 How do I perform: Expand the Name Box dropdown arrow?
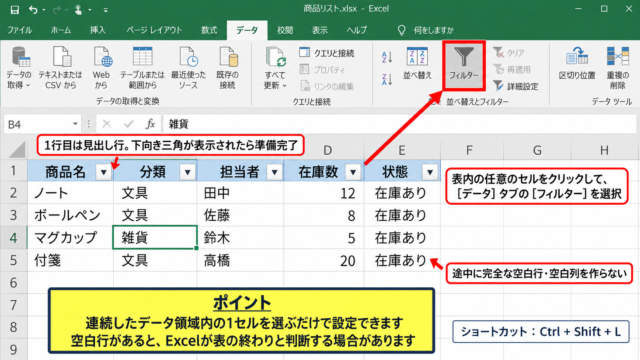pos(75,124)
